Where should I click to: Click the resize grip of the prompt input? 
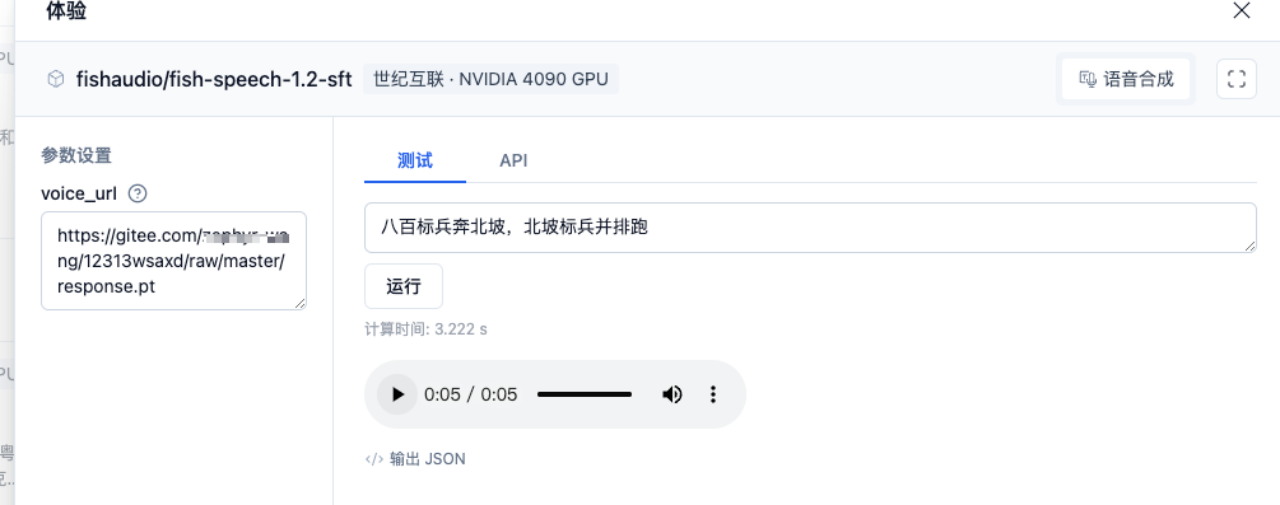click(1250, 246)
